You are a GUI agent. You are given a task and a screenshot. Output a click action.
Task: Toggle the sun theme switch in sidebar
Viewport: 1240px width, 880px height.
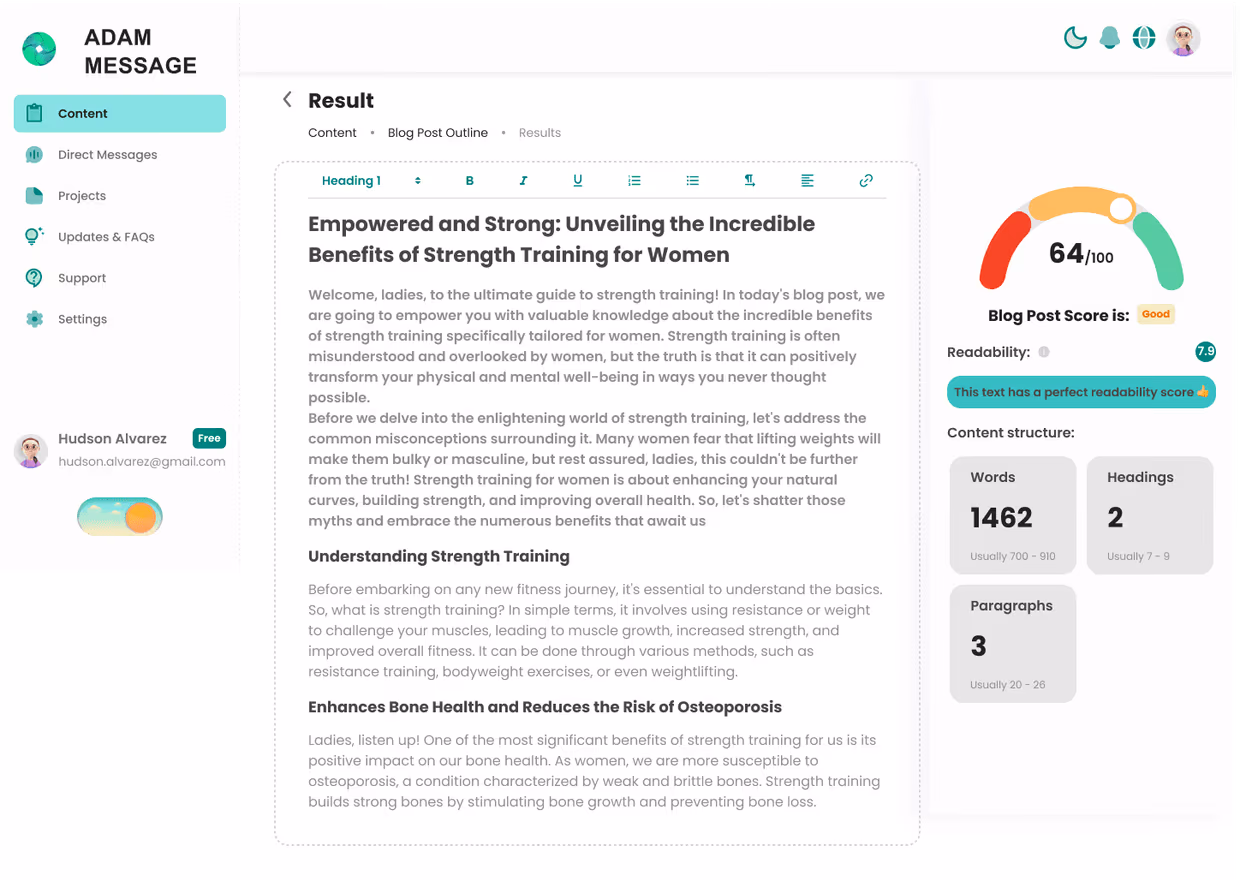119,517
